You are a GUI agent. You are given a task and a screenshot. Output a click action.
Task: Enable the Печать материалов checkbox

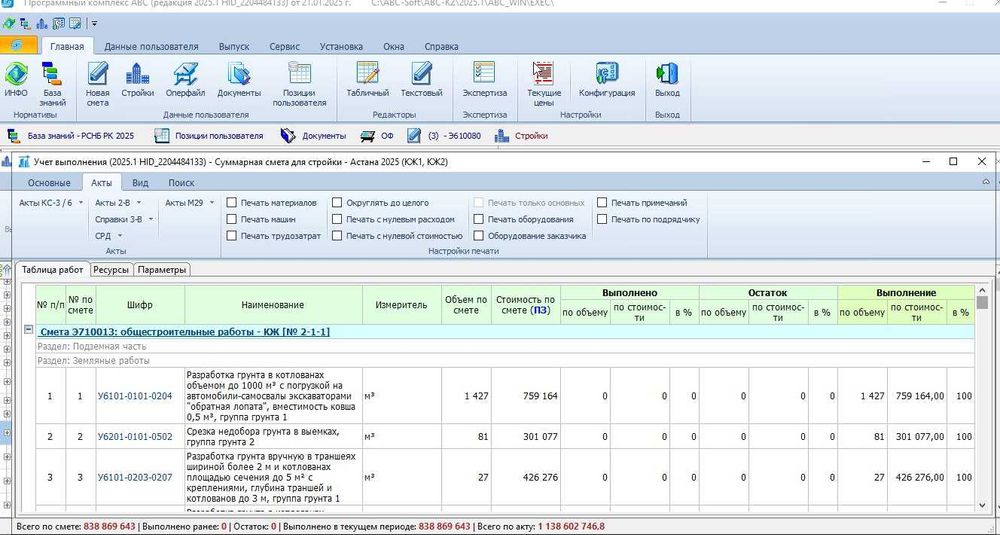point(232,203)
